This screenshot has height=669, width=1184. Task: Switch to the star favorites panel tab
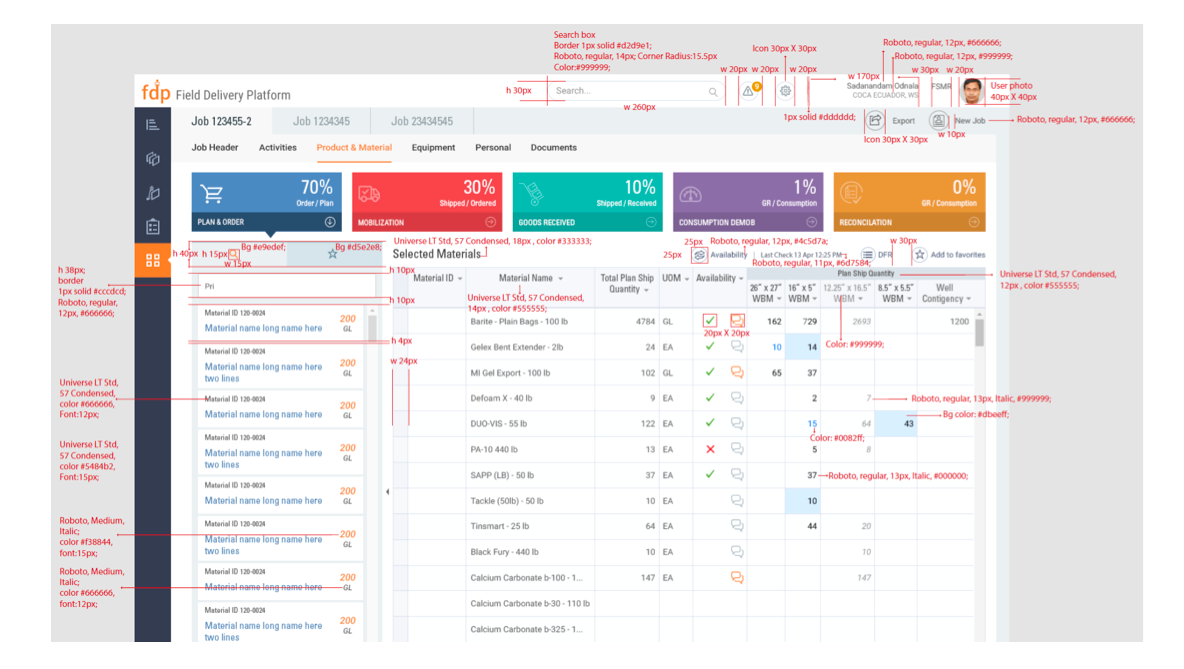coord(332,254)
